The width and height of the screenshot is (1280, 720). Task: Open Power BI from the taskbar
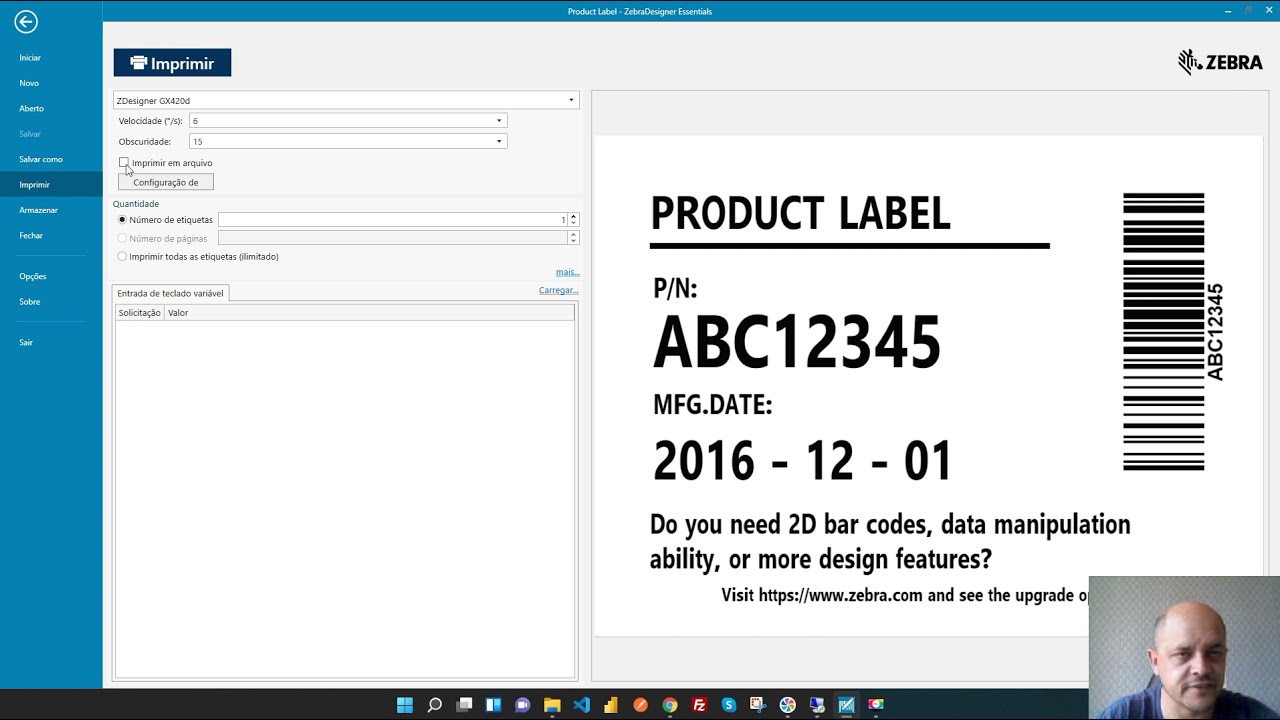(611, 705)
